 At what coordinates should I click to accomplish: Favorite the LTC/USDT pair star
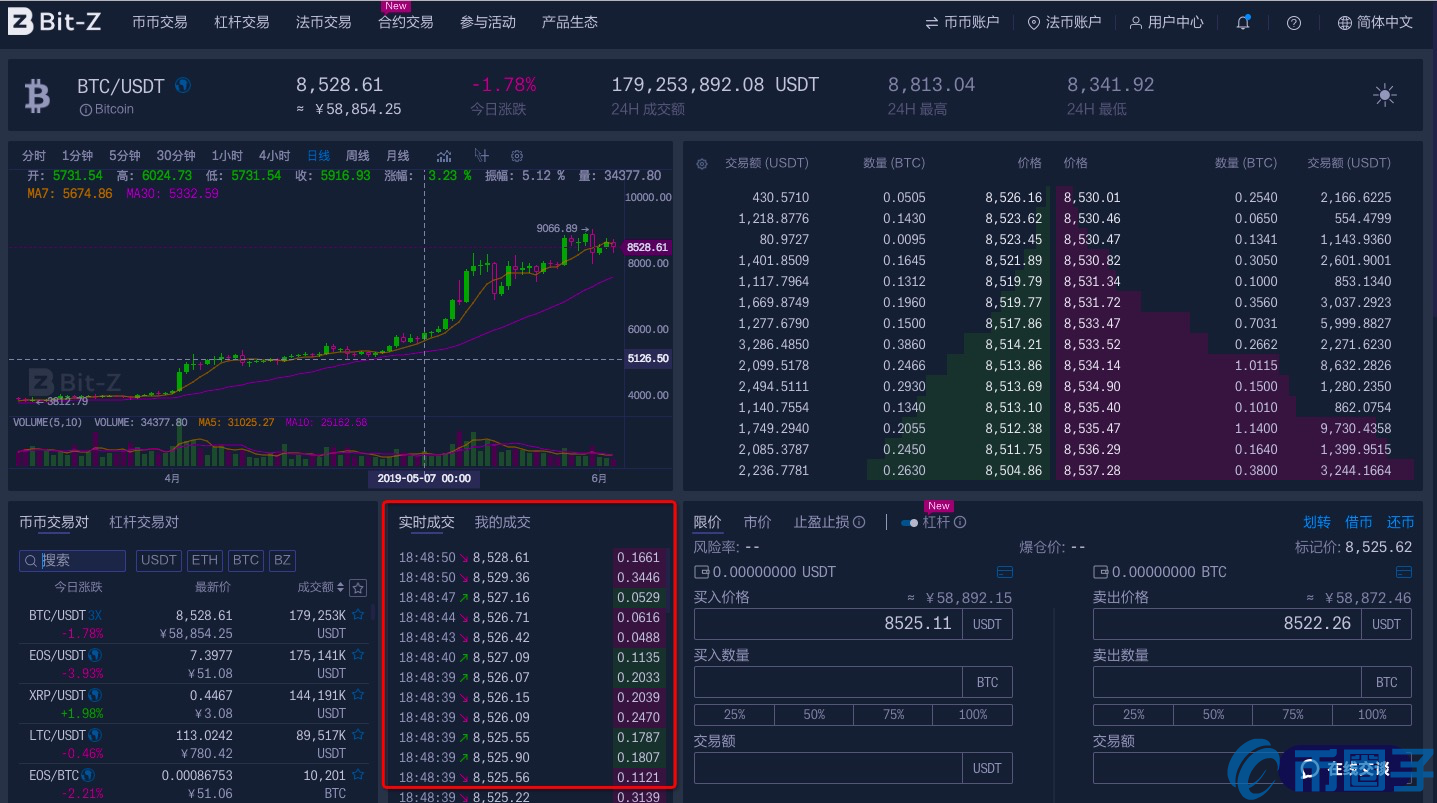pyautogui.click(x=357, y=735)
